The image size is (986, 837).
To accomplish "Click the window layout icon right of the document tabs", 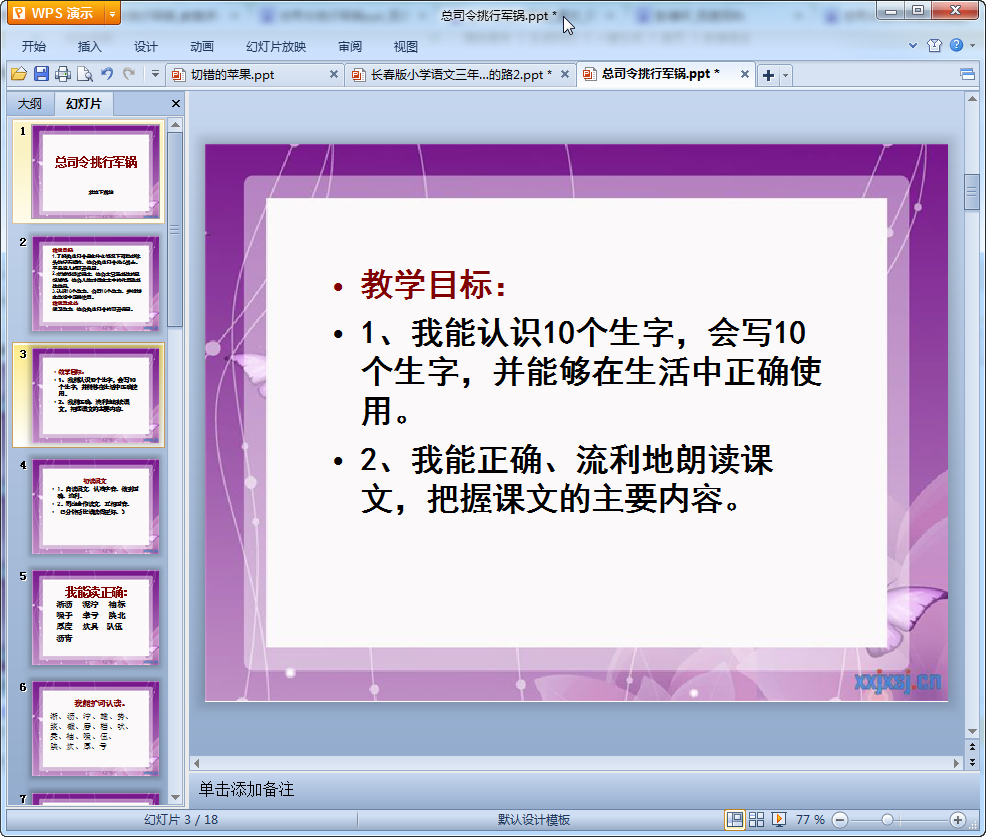I will [x=967, y=75].
